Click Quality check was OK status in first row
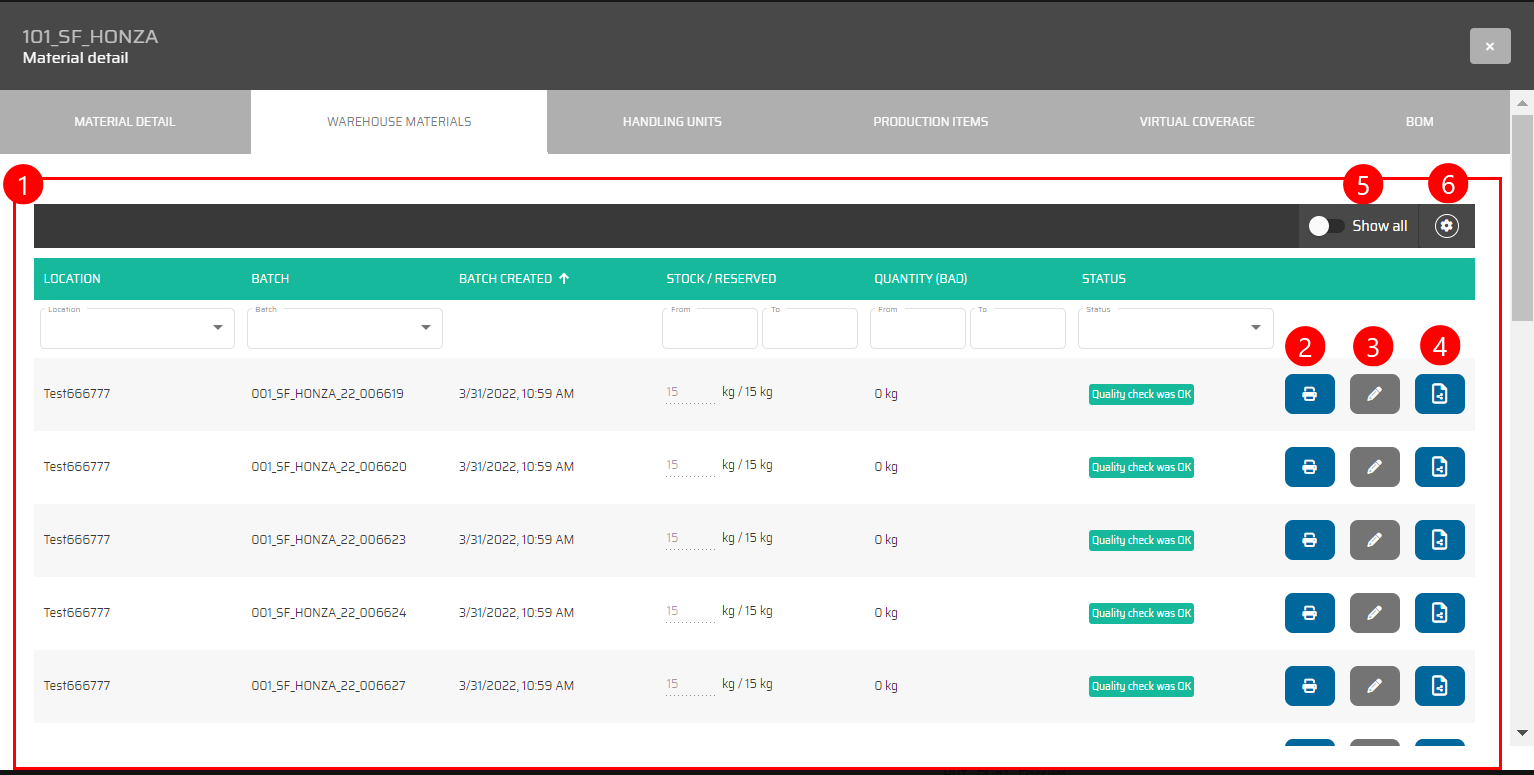The width and height of the screenshot is (1534, 775). (x=1141, y=394)
